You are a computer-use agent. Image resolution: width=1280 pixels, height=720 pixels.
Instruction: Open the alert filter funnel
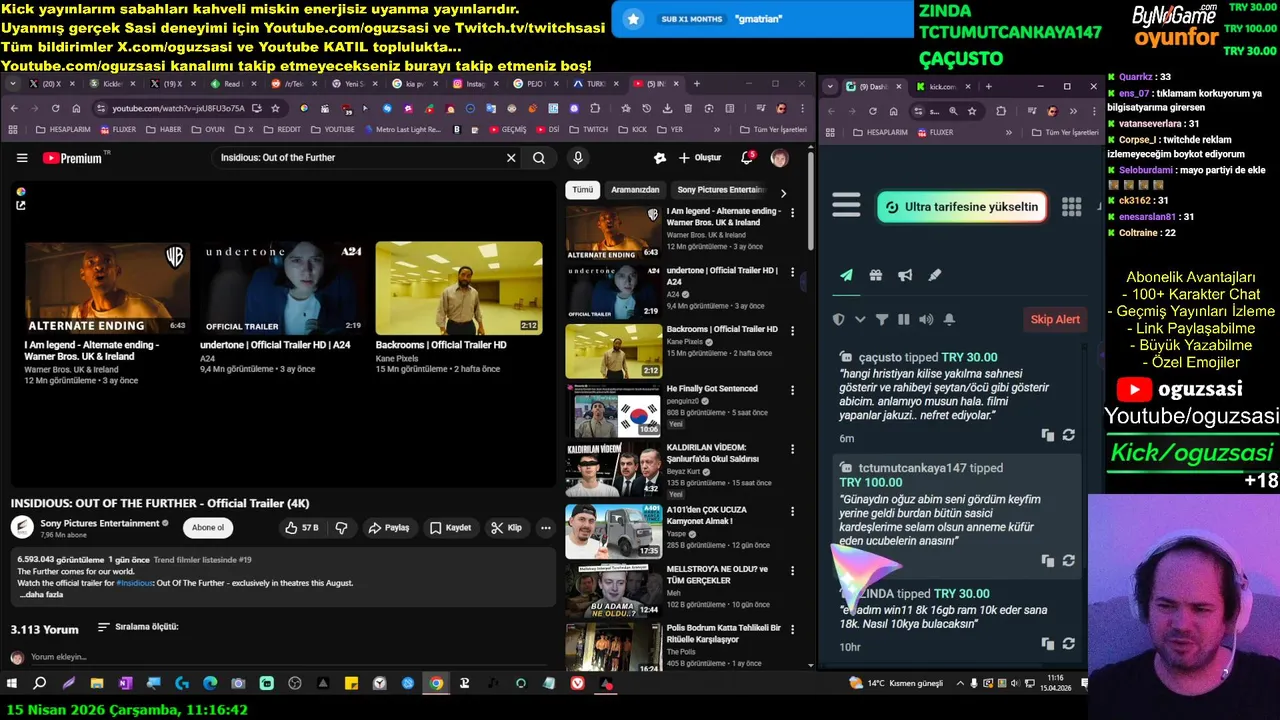pyautogui.click(x=882, y=320)
